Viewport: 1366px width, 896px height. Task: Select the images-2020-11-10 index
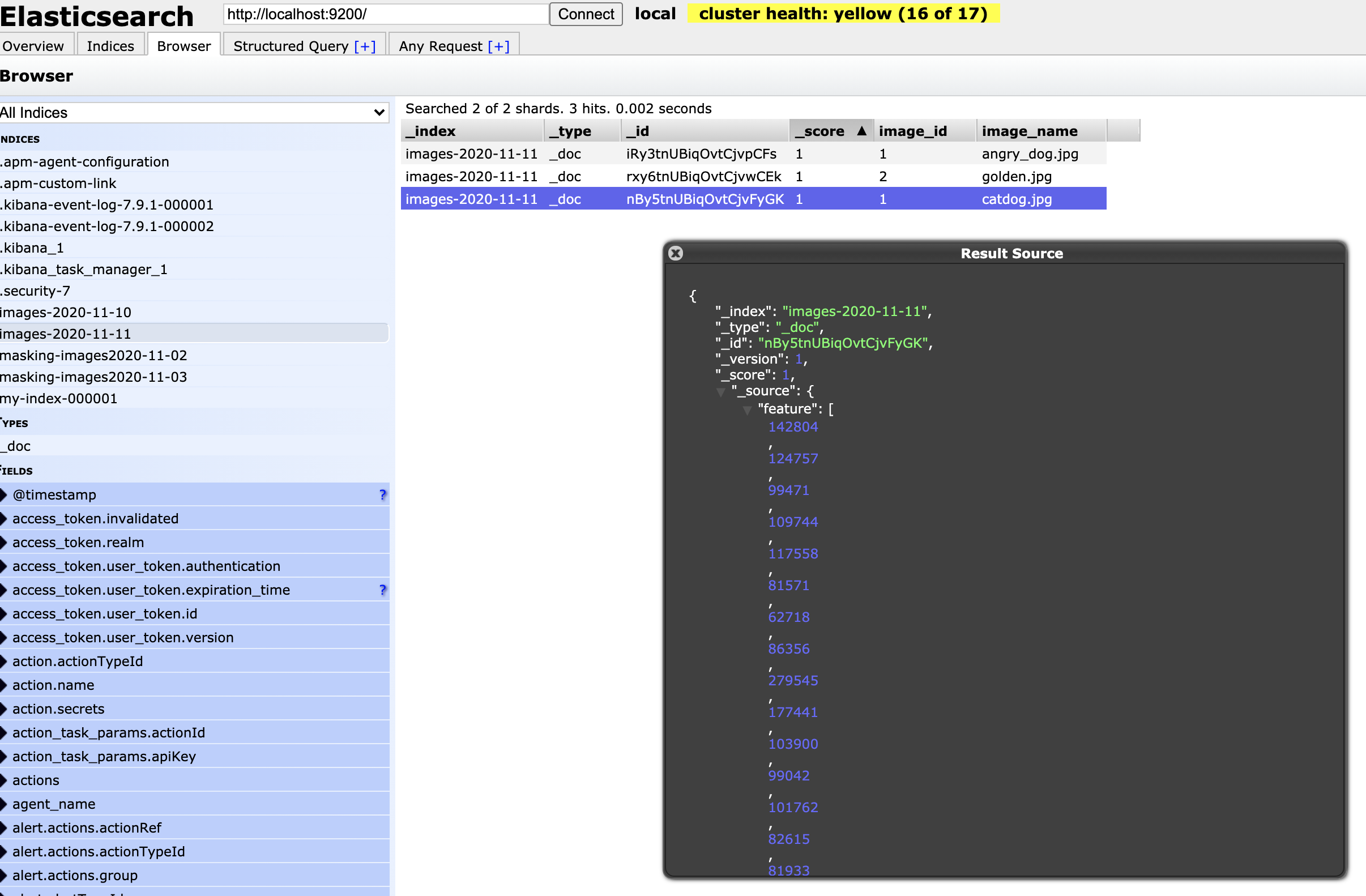click(66, 312)
